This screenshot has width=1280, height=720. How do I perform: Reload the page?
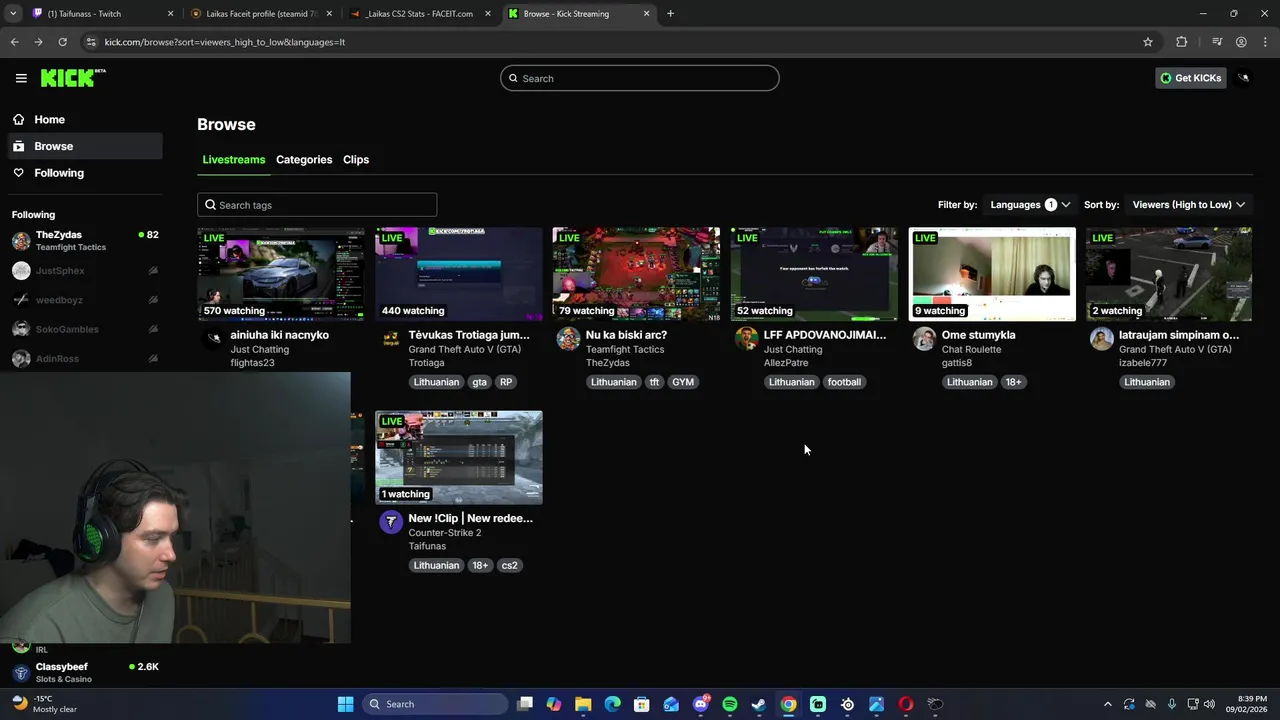tap(62, 42)
